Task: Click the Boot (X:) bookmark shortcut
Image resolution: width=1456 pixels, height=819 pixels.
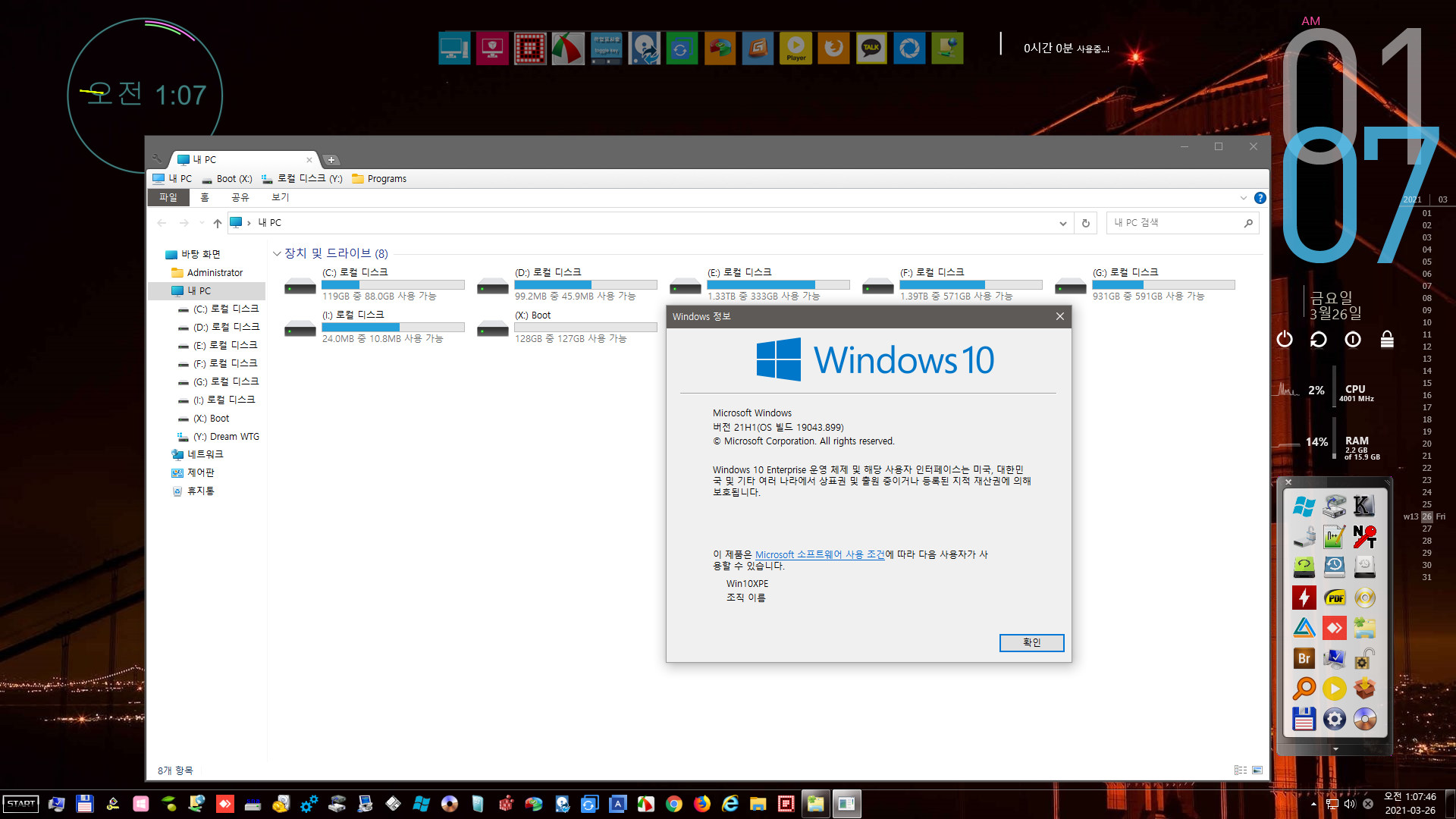Action: click(227, 179)
